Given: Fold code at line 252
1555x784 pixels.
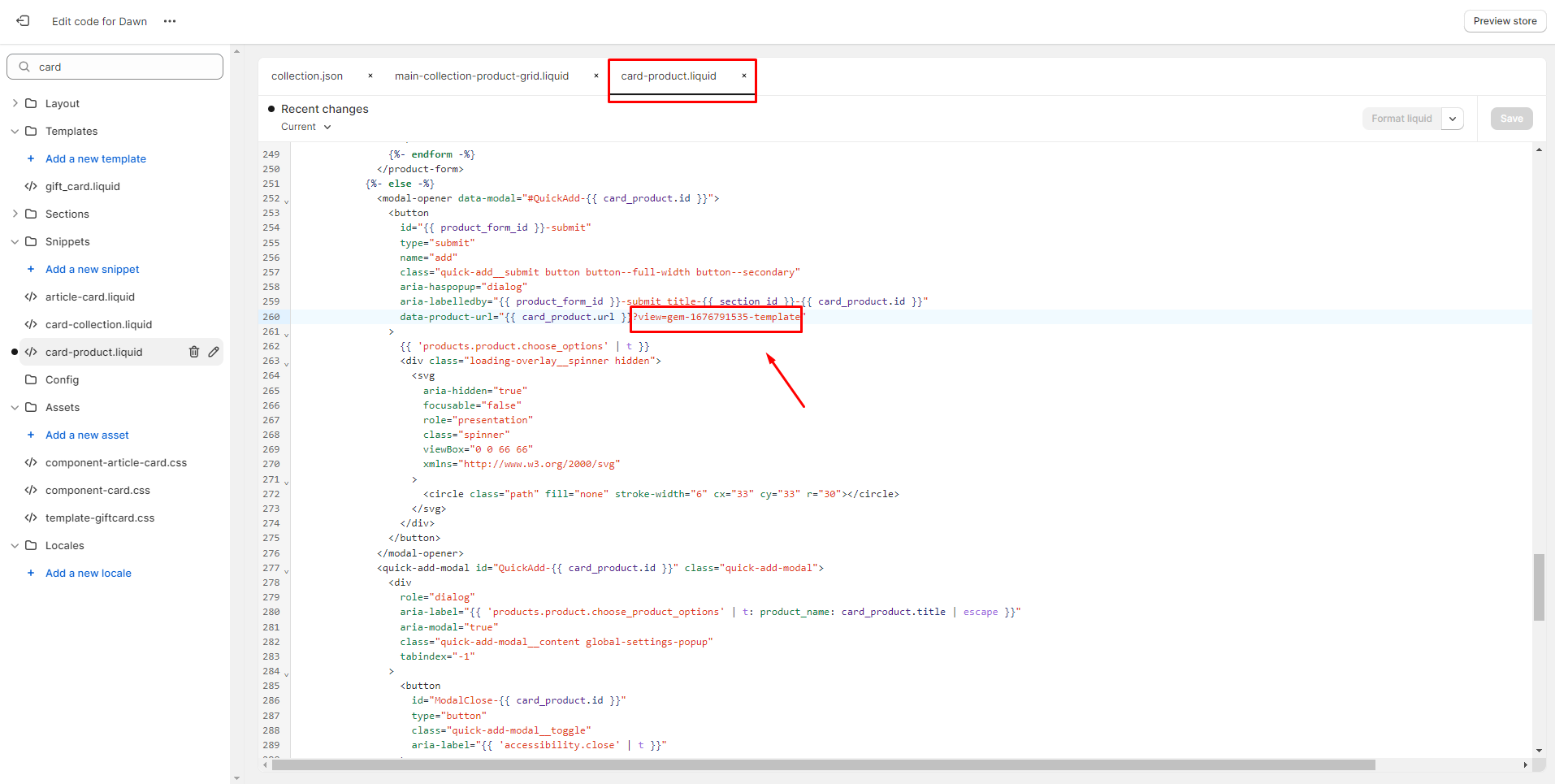Looking at the screenshot, I should (286, 201).
